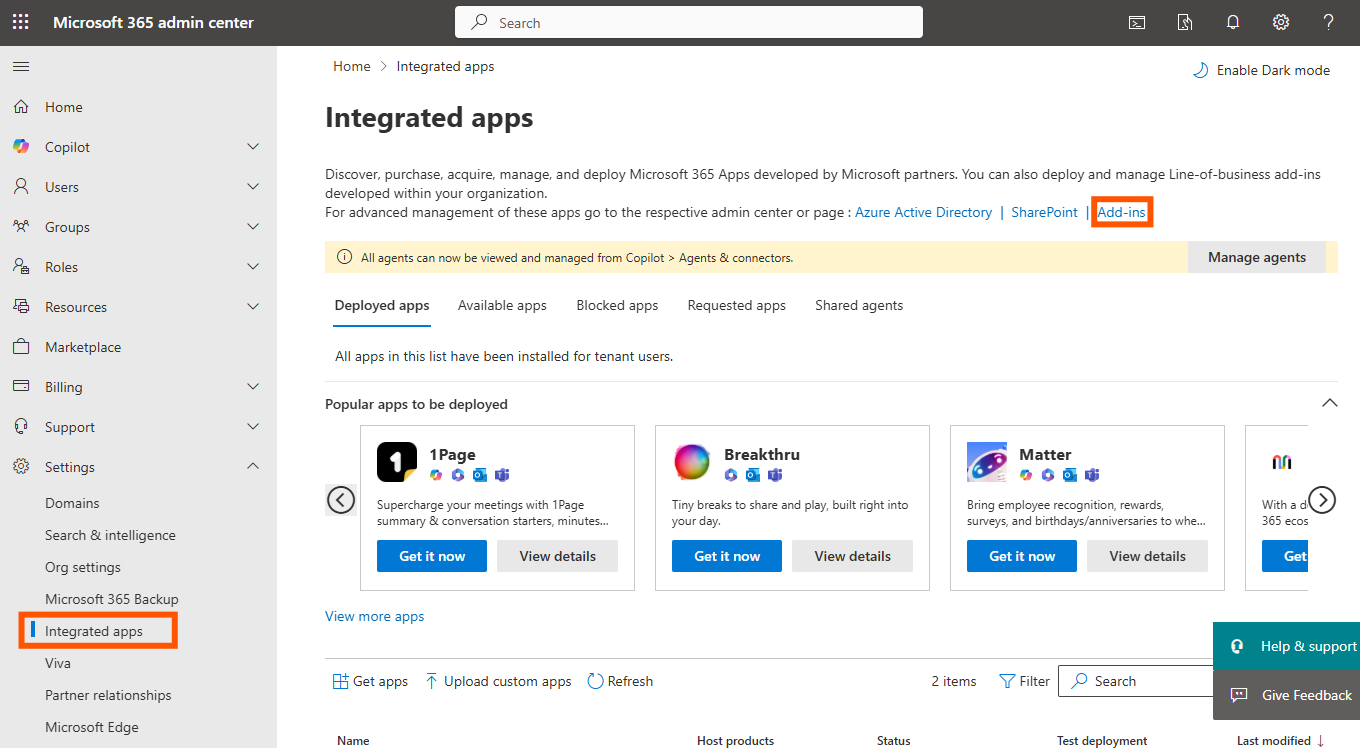Collapse the navigation hamburger menu
This screenshot has height=748, width=1360.
(21, 67)
